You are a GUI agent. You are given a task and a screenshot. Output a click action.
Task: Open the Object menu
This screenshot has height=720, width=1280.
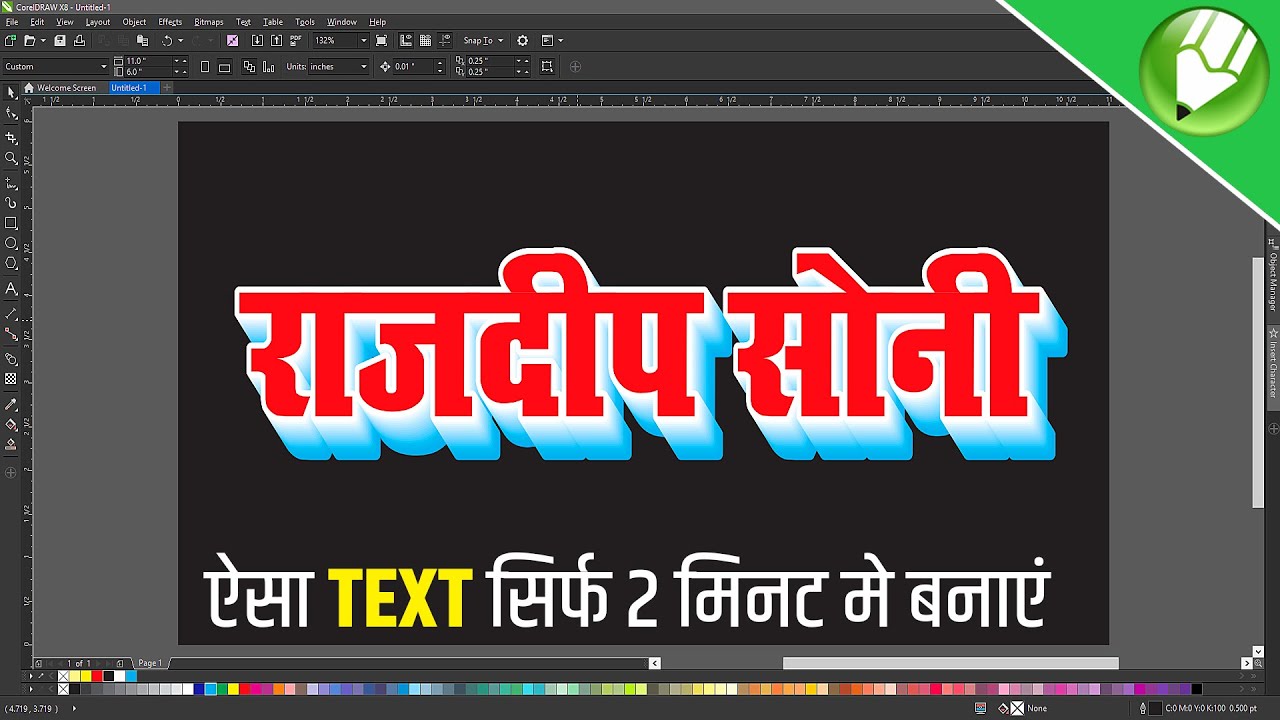(134, 22)
